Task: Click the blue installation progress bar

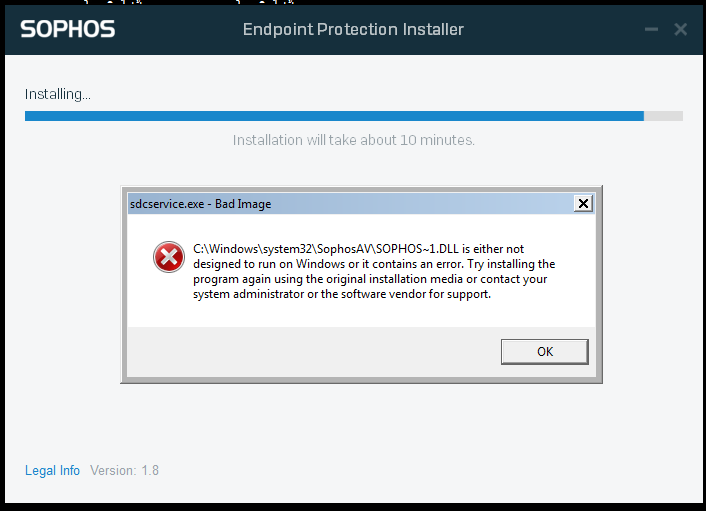Action: [334, 116]
